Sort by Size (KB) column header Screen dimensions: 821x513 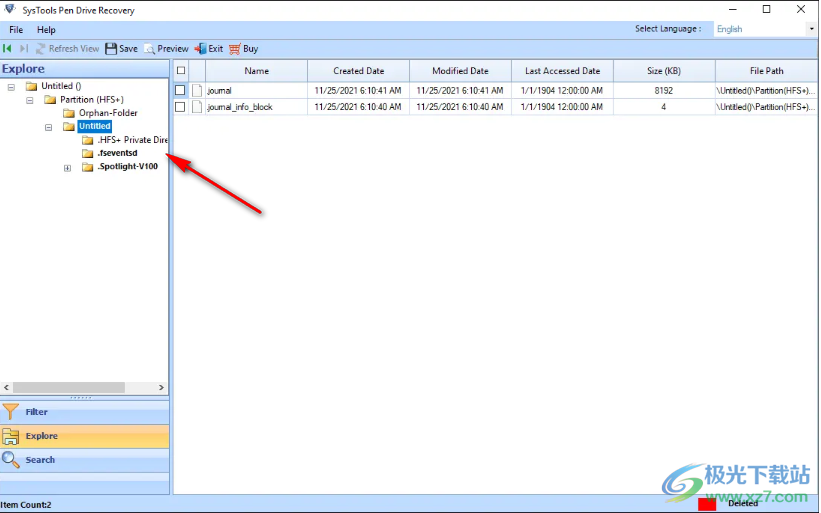[664, 71]
